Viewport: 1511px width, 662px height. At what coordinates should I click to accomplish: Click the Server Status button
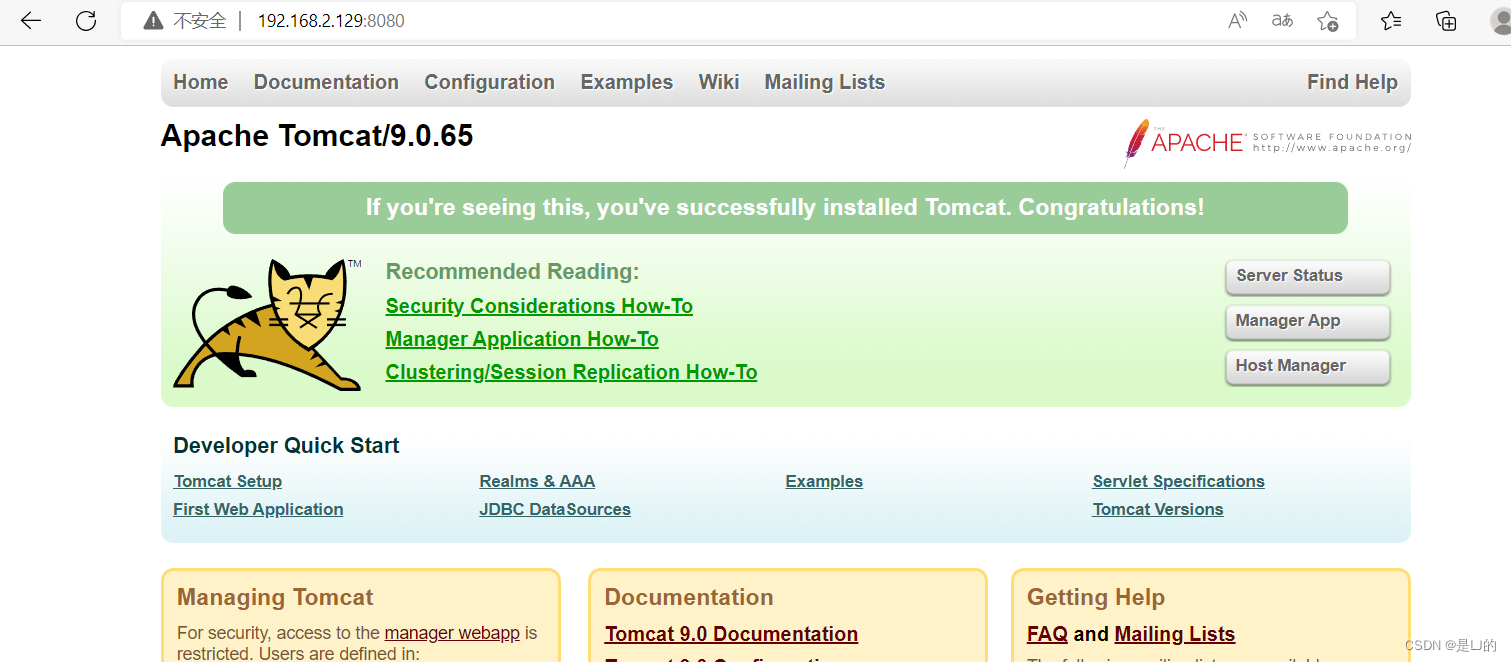[1308, 277]
